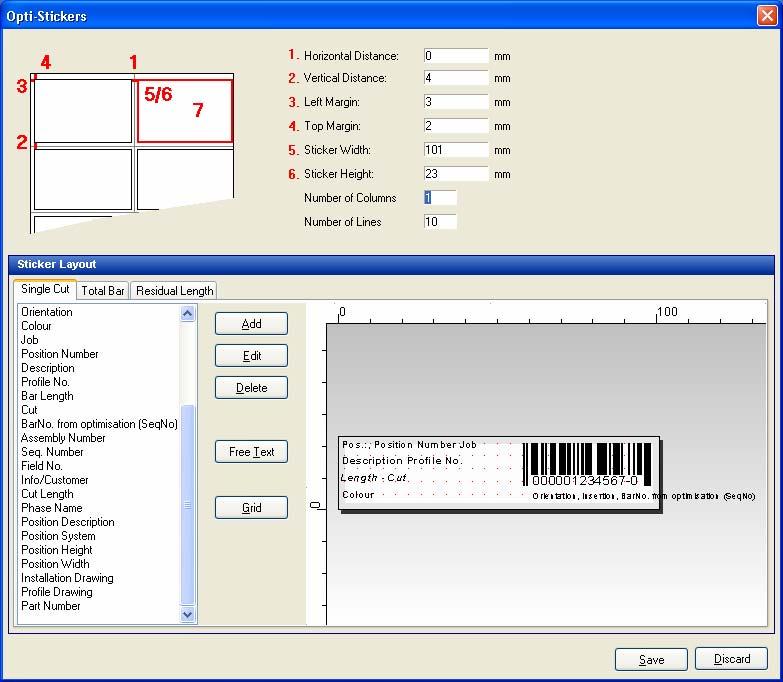Viewport: 783px width, 682px height.
Task: Select Profile No. list entry
Action: point(45,382)
